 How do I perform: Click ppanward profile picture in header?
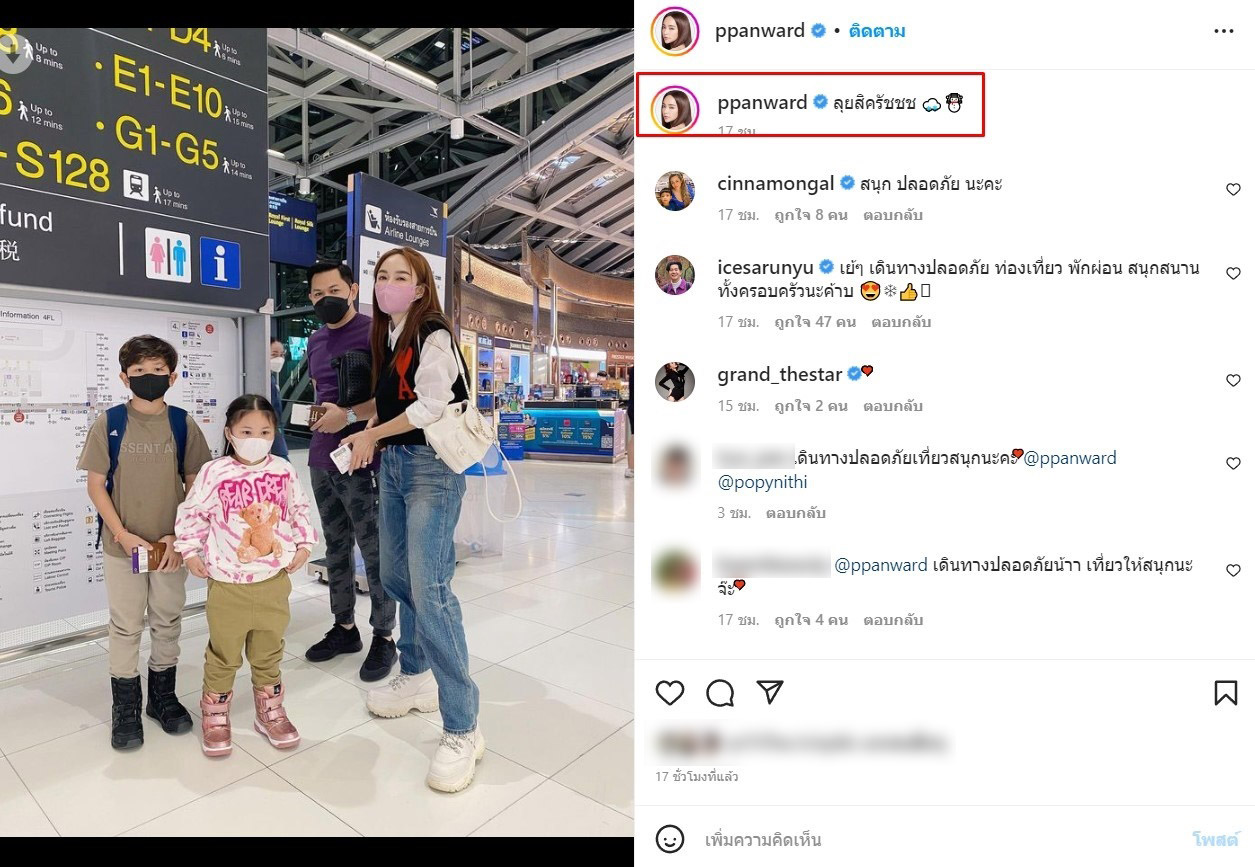click(674, 31)
